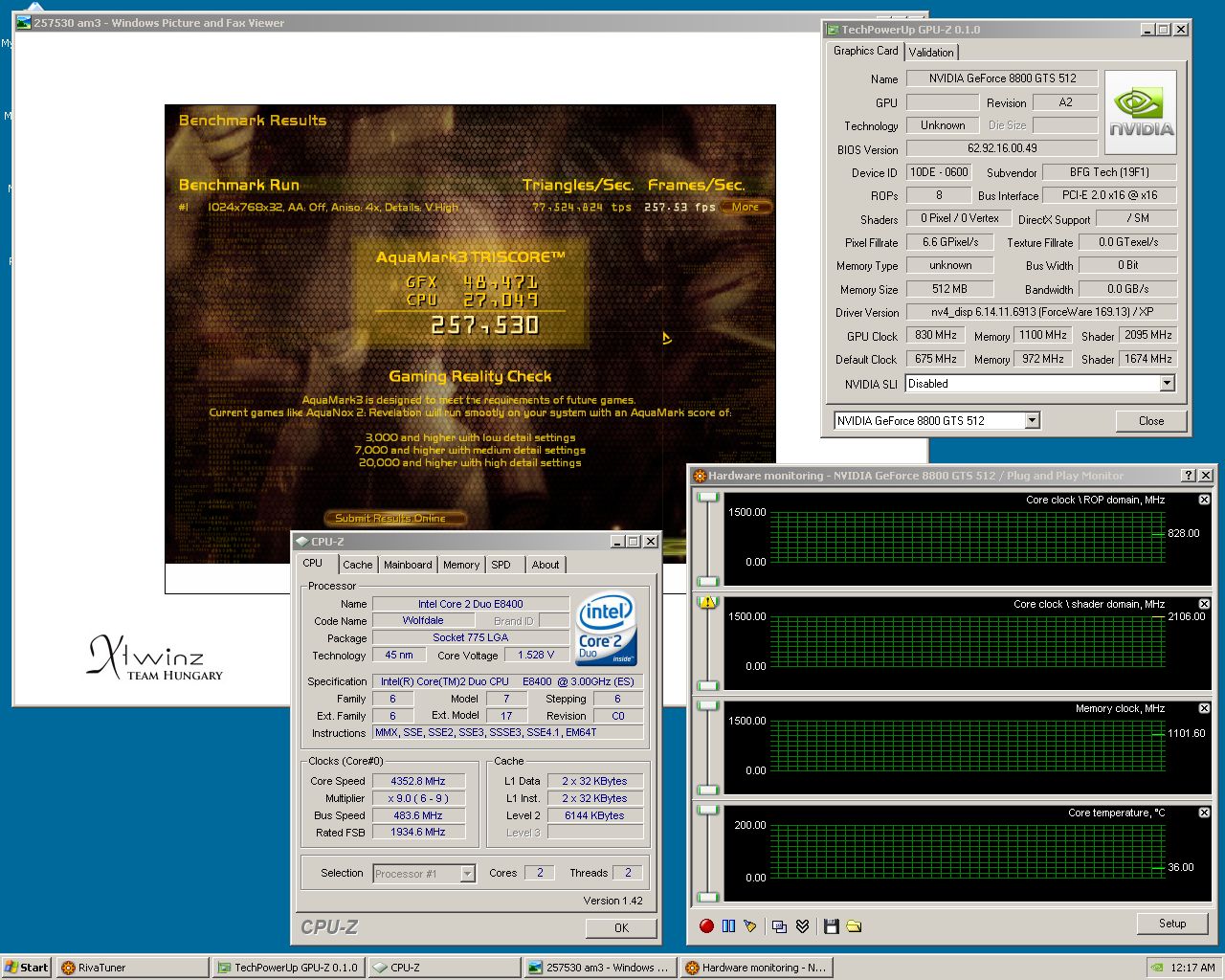Click OK in the CPU-Z window
The height and width of the screenshot is (980, 1225).
point(621,927)
